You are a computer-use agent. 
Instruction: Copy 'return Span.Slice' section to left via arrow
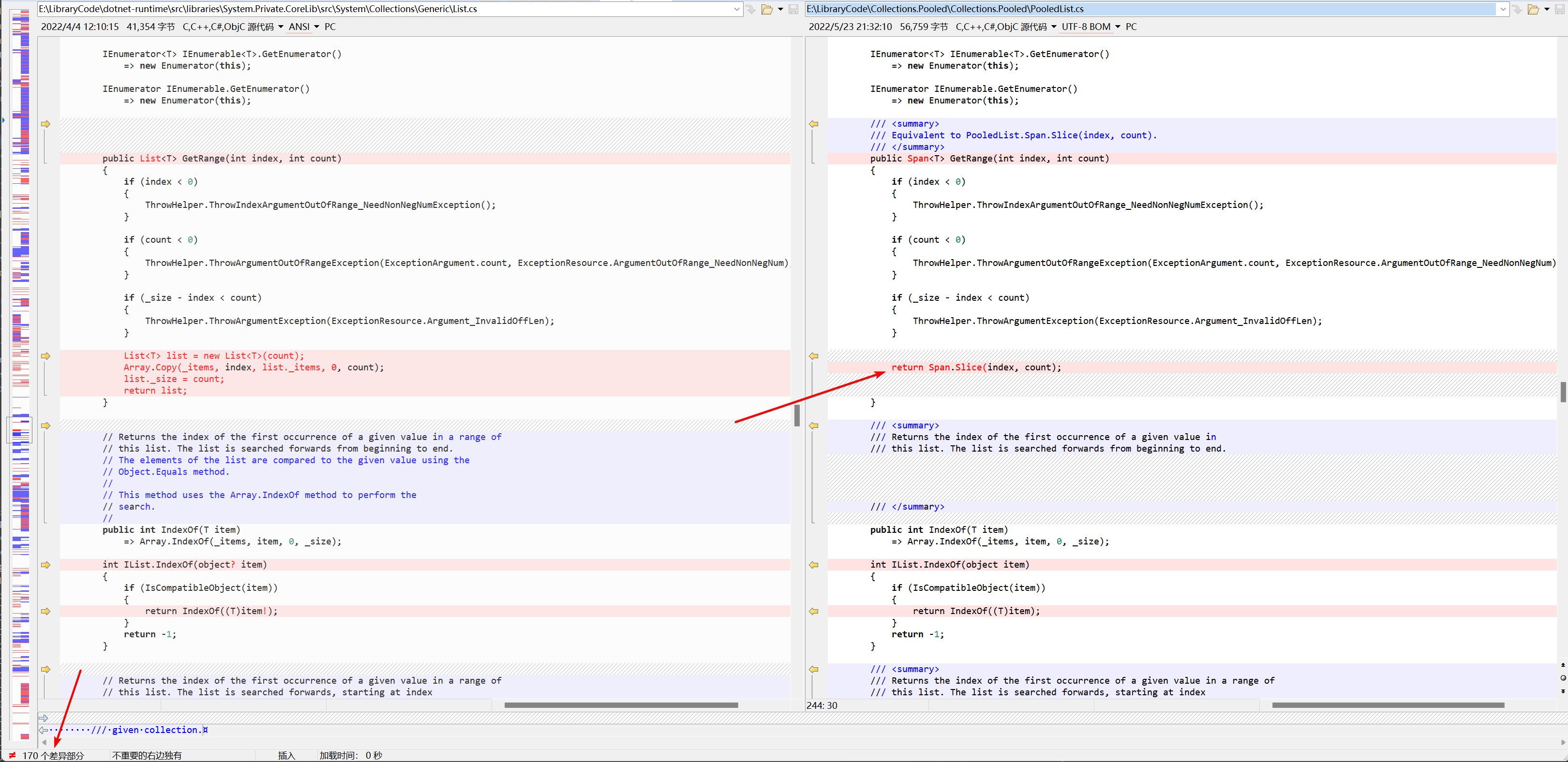tap(814, 356)
